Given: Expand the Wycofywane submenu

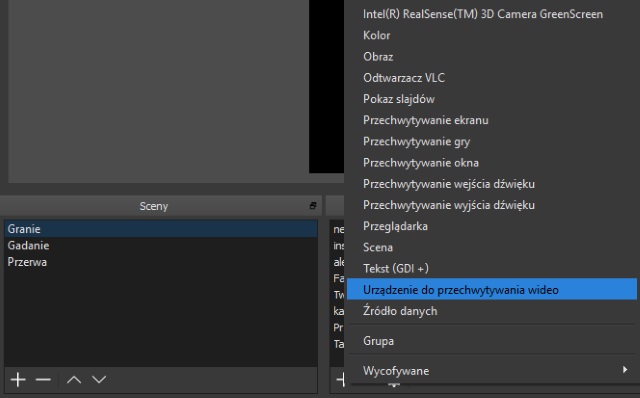Looking at the screenshot, I should coord(492,371).
